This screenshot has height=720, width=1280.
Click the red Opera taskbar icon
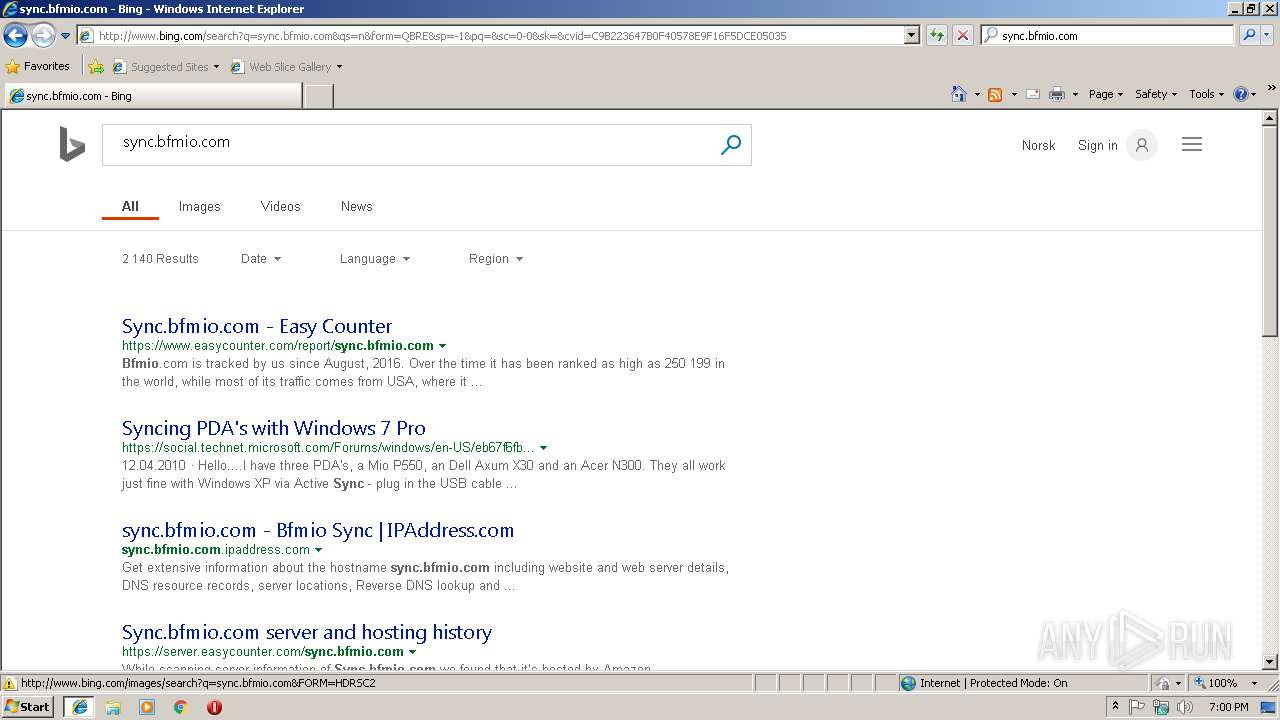[214, 707]
